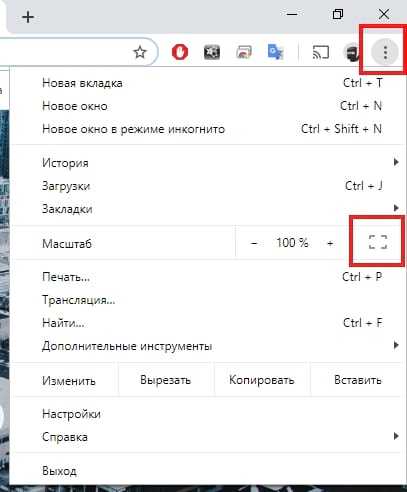Click the Вырезать button

point(166,380)
